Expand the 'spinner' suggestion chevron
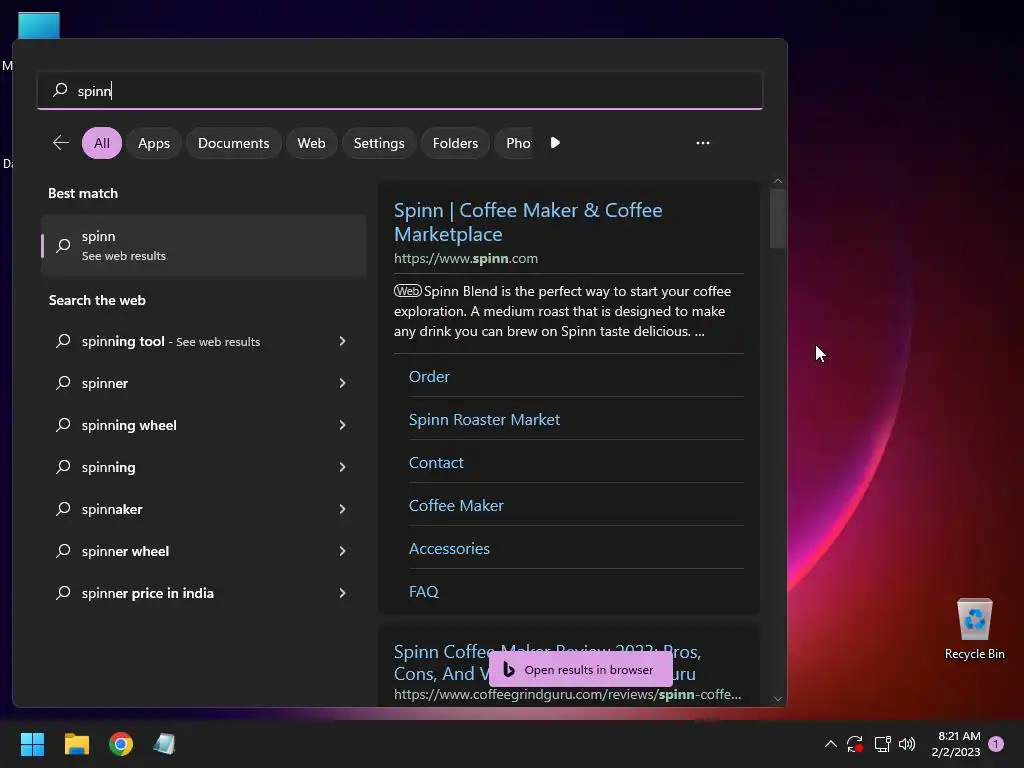This screenshot has width=1024, height=768. click(x=342, y=383)
